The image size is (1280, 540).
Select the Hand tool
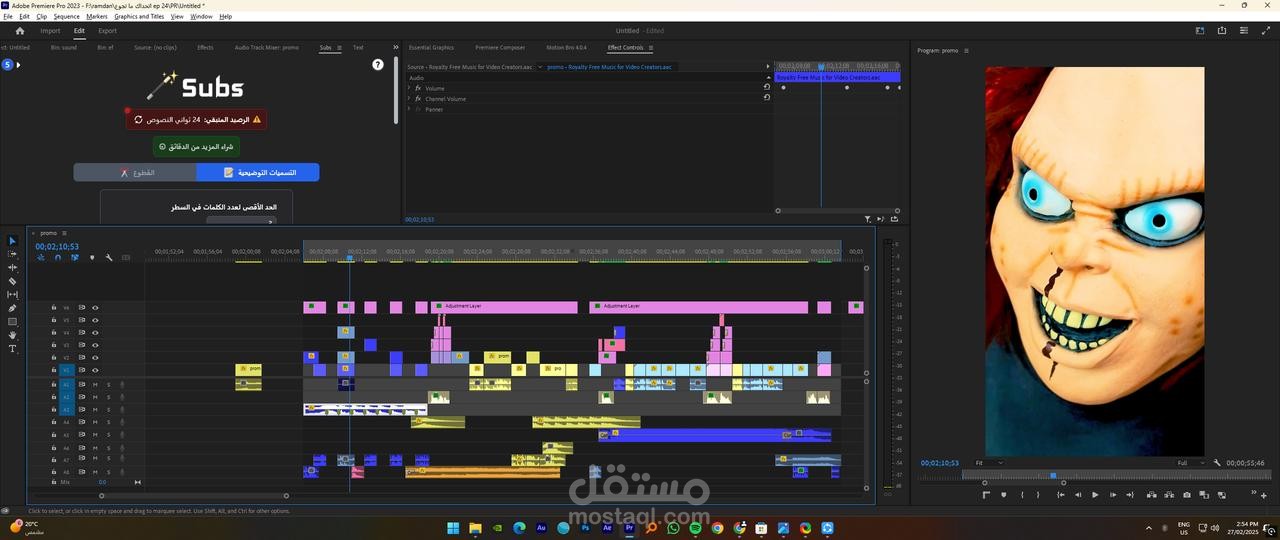pos(13,335)
